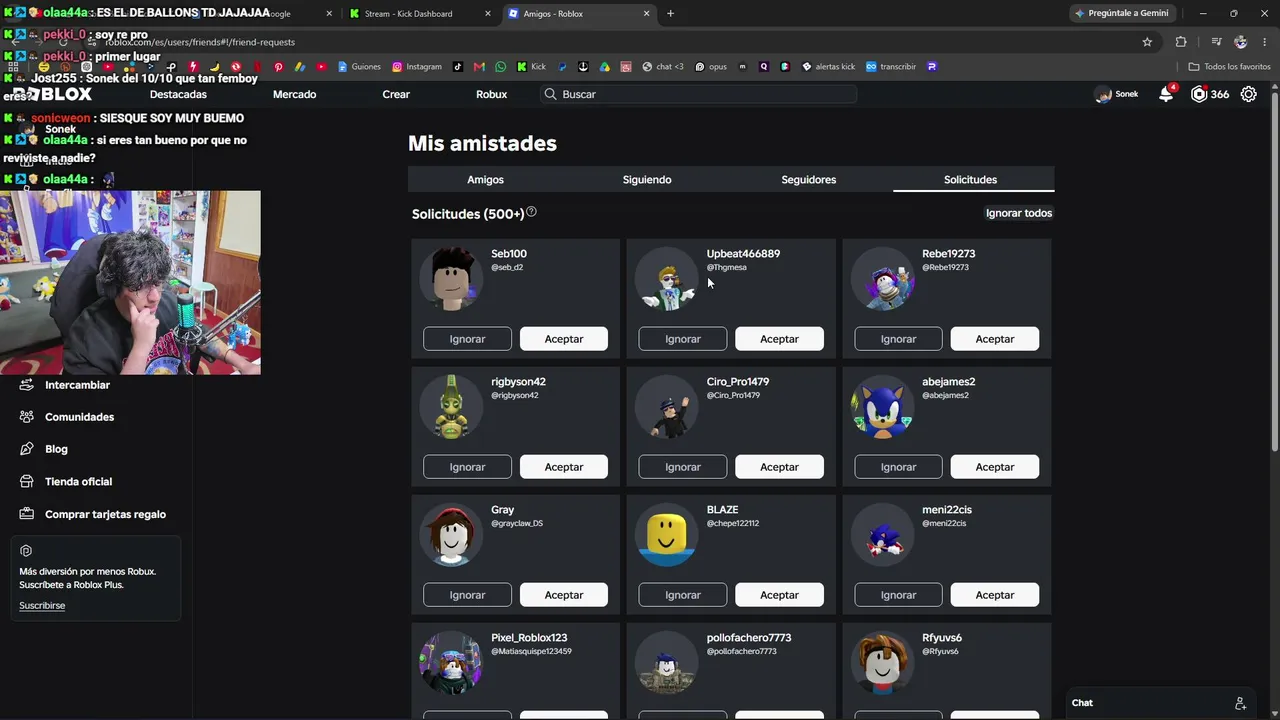The height and width of the screenshot is (720, 1280).
Task: Open Comunidades in the sidebar
Action: 80,417
